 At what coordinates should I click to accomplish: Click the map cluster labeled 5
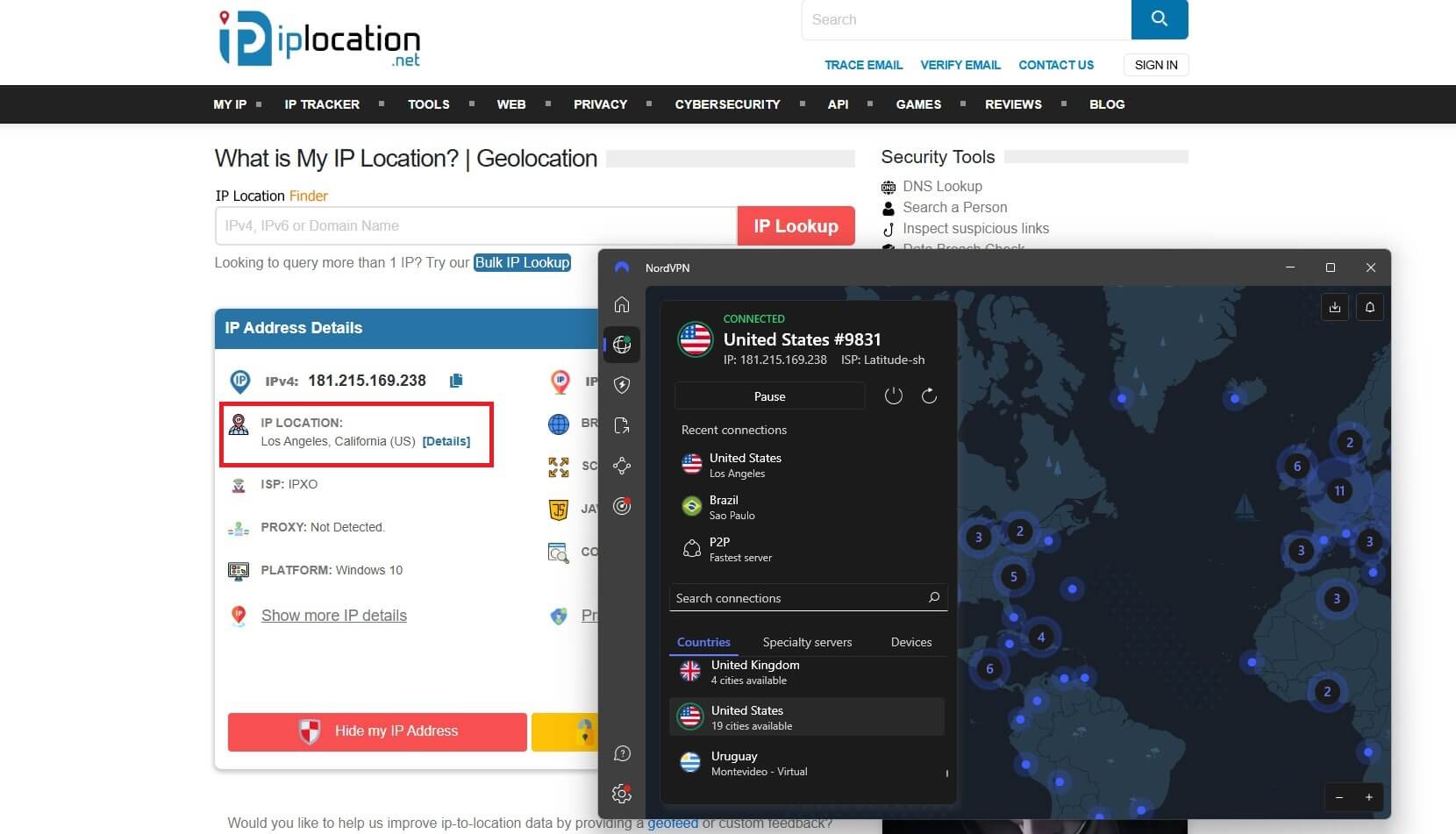tap(1014, 577)
